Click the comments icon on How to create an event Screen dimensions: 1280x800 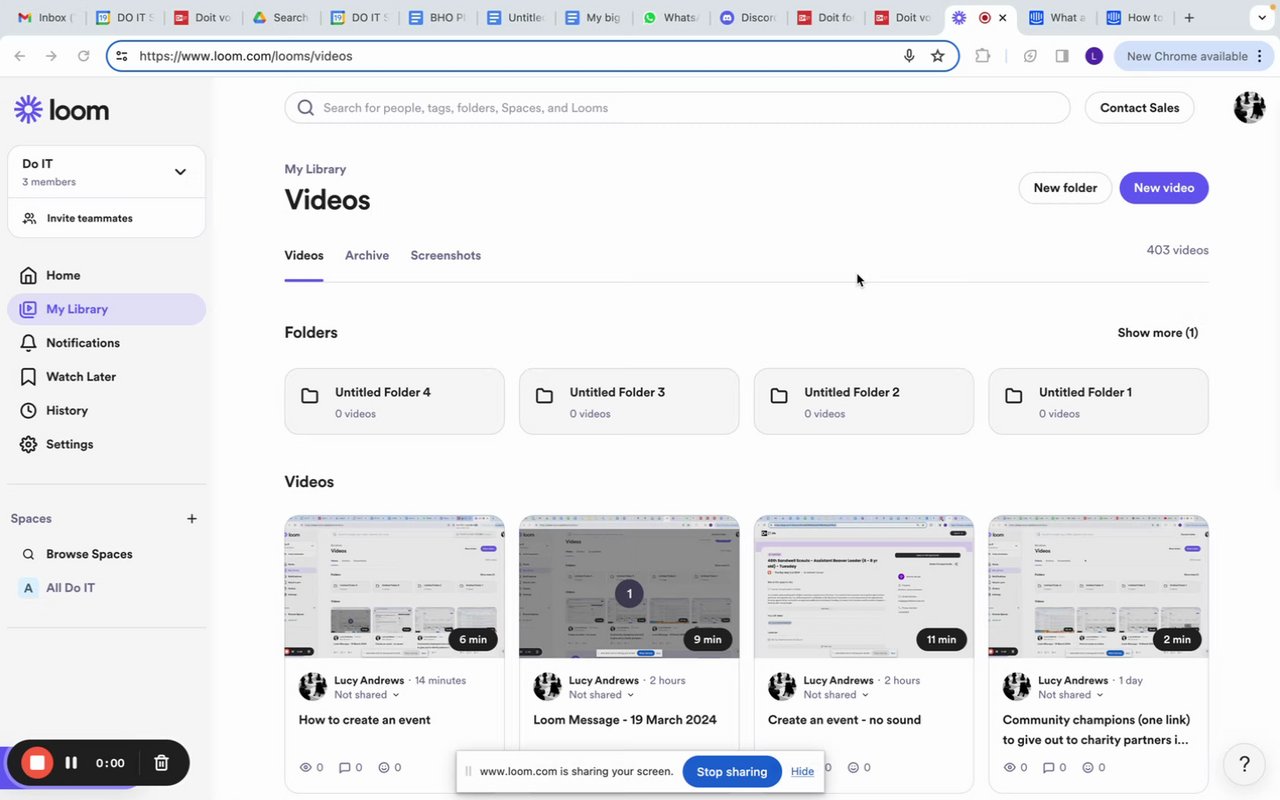point(345,768)
